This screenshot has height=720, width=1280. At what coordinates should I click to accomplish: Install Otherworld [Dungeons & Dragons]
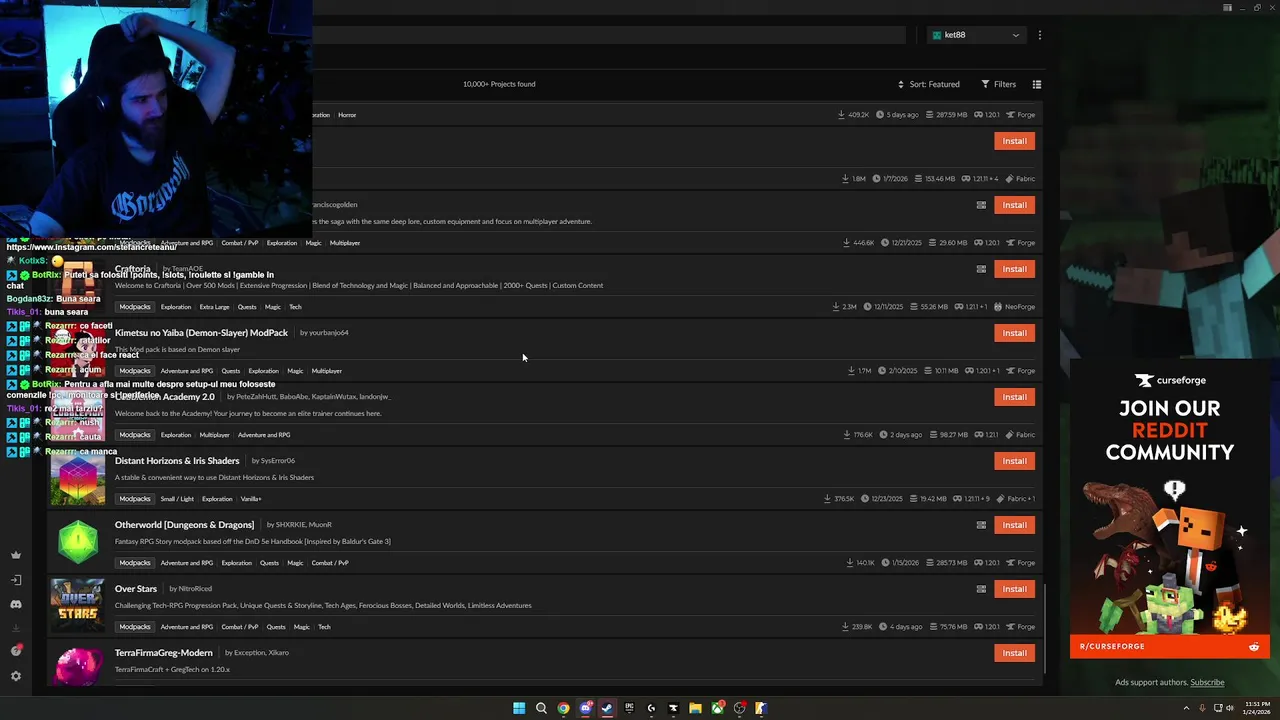(x=1014, y=525)
